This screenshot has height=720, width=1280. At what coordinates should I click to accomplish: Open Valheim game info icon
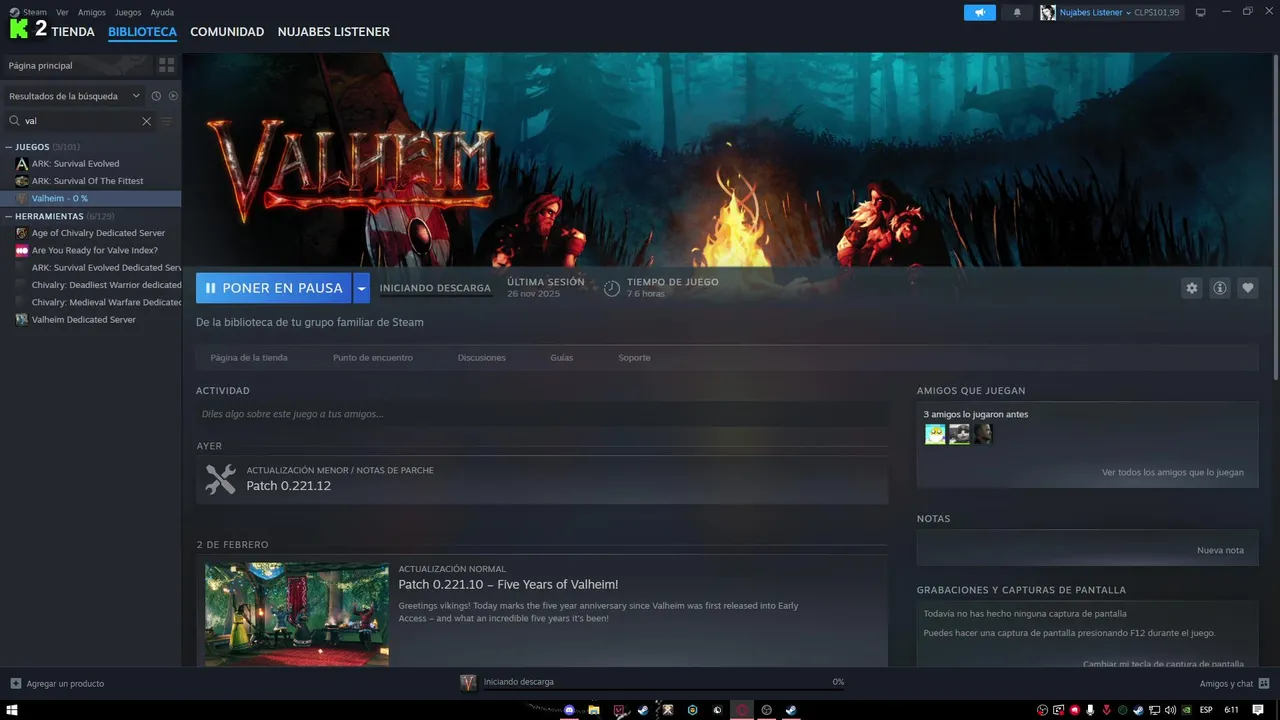click(x=1219, y=288)
